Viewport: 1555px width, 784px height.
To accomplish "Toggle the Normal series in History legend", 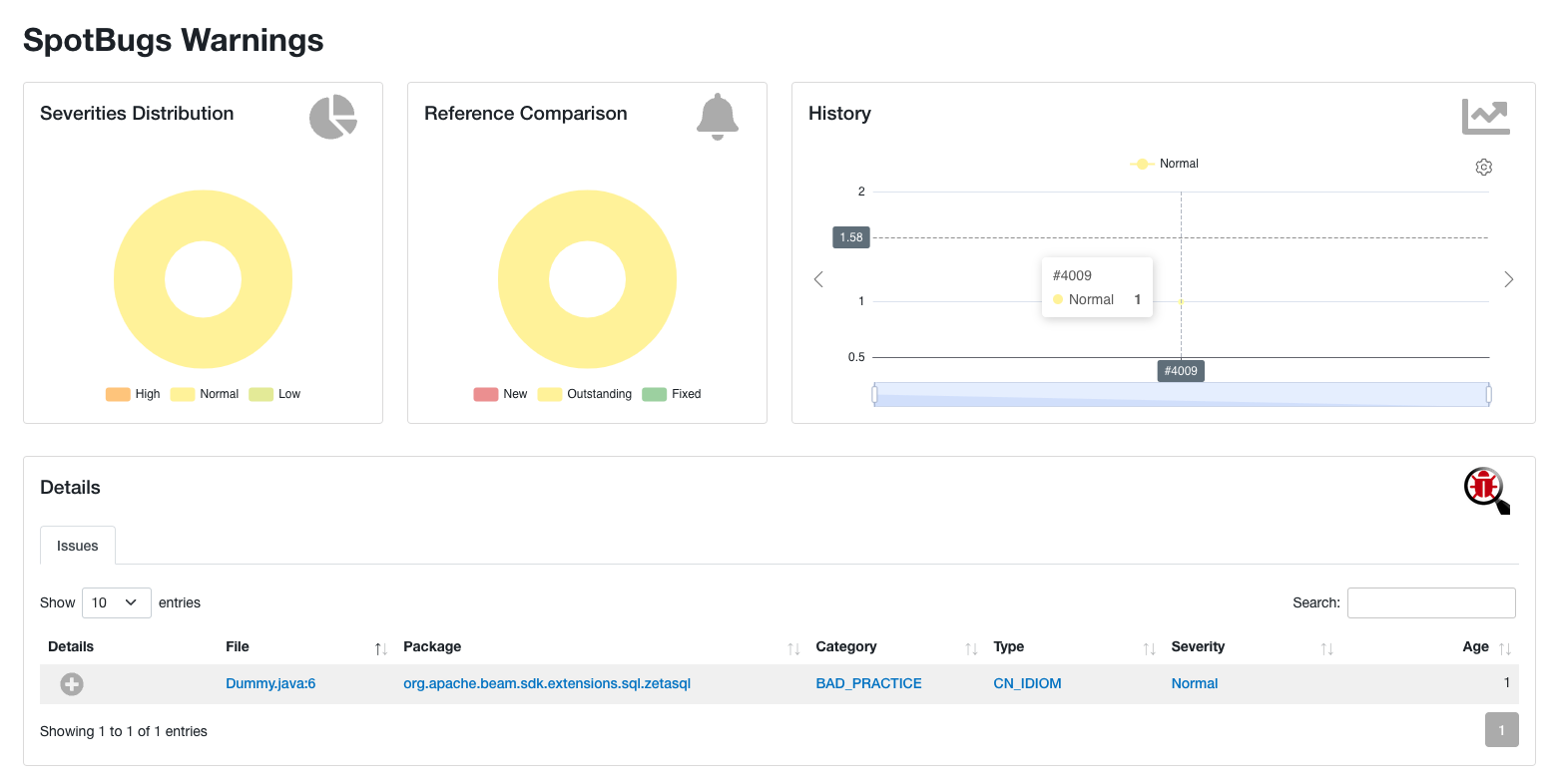I will point(1164,164).
